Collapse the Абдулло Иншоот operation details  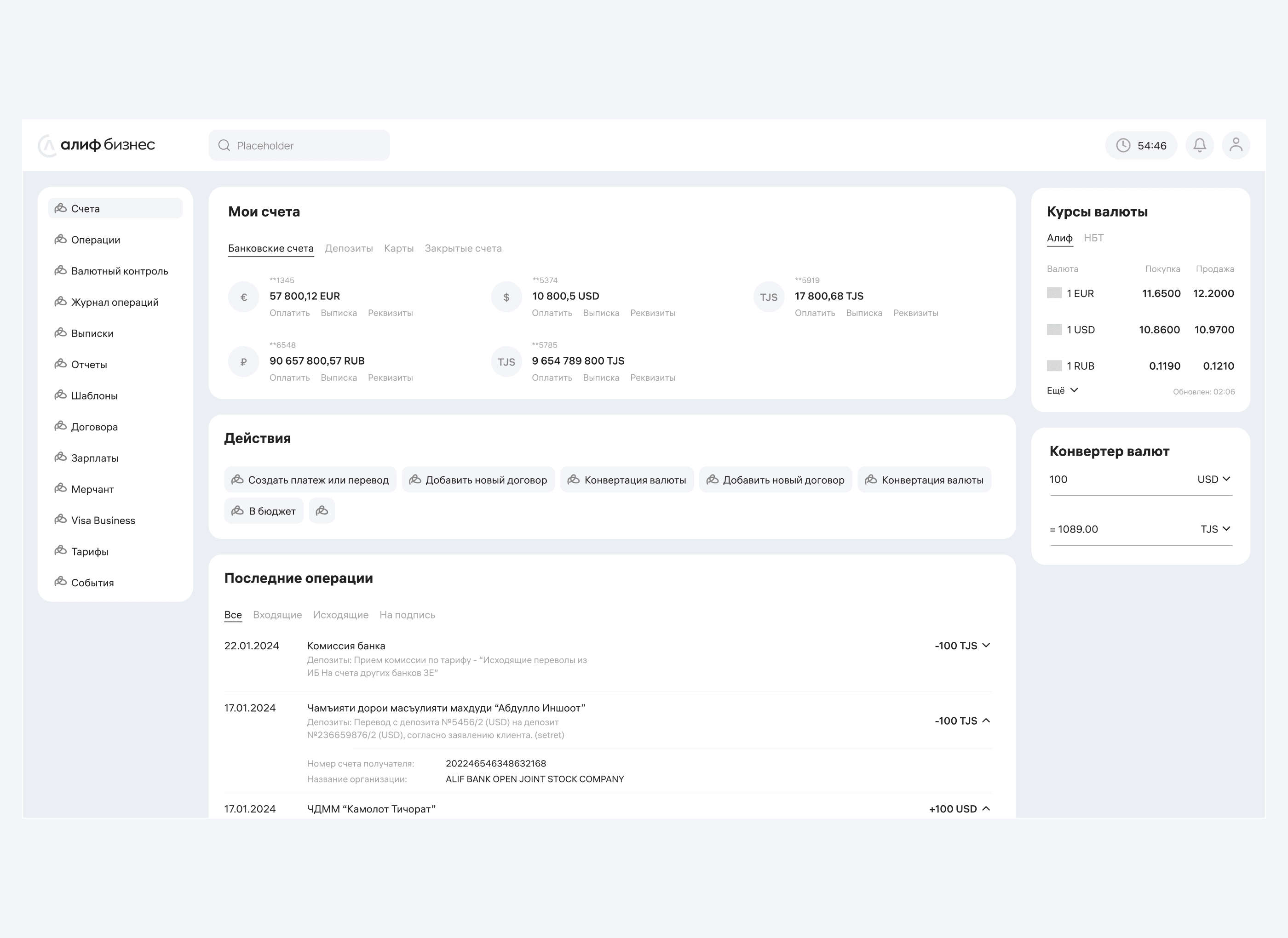tap(986, 721)
